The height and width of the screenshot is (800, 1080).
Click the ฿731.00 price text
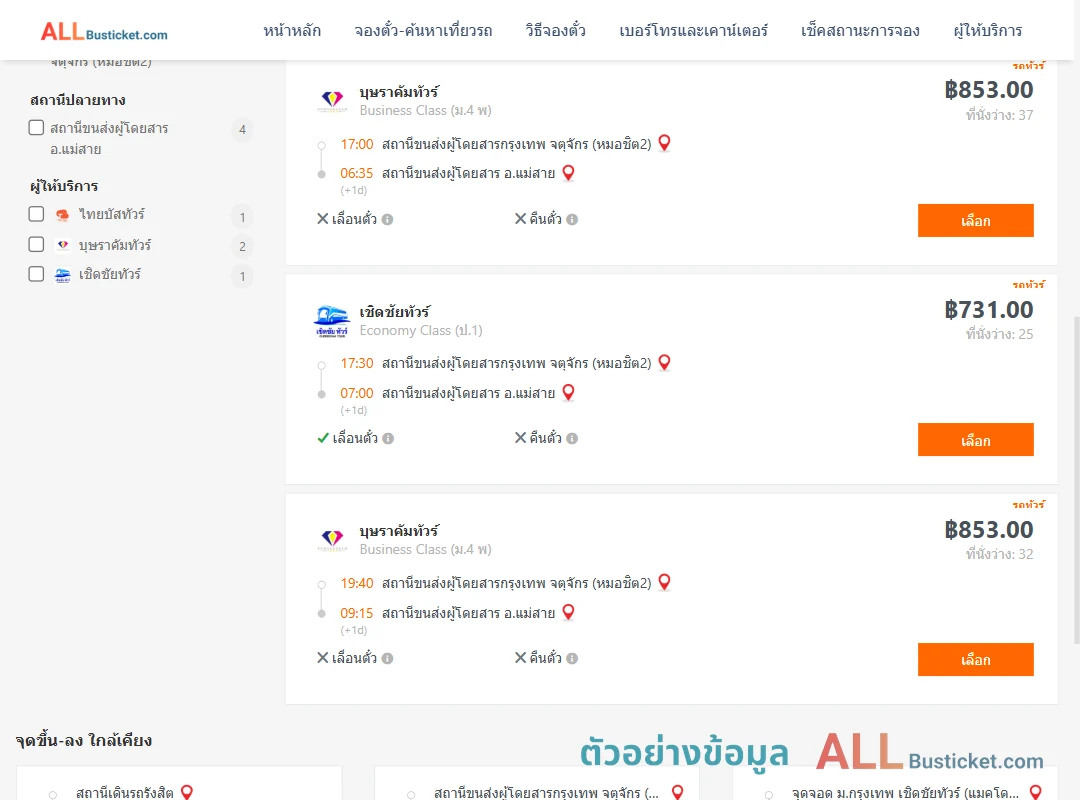point(988,310)
